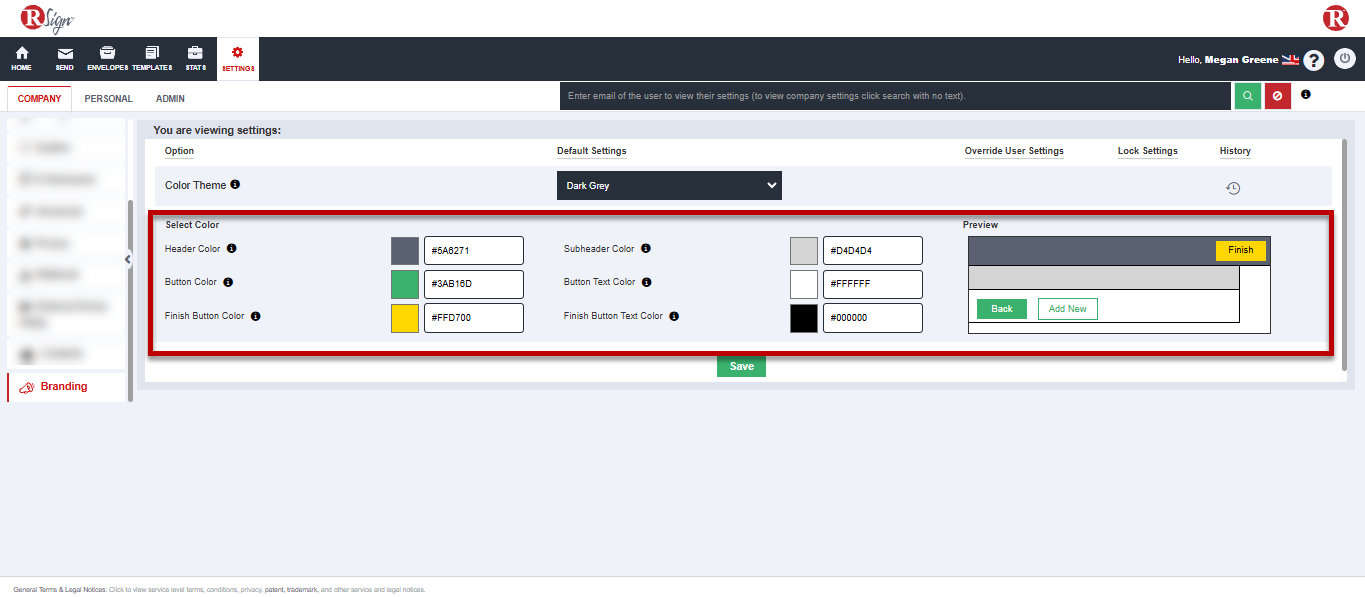Click info icon beside Button Text Color
Image resolution: width=1365 pixels, height=597 pixels.
pyautogui.click(x=646, y=282)
